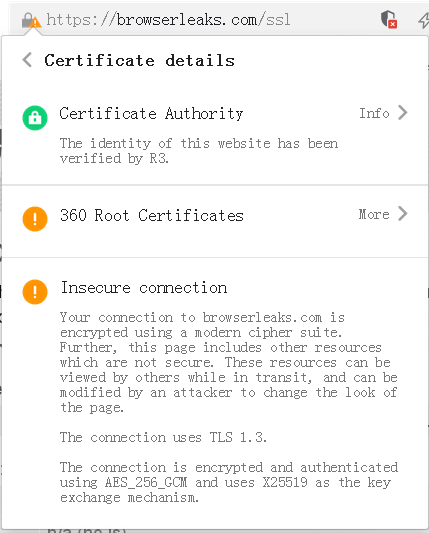
Task: Click the shield icon with red X
Action: click(x=389, y=19)
